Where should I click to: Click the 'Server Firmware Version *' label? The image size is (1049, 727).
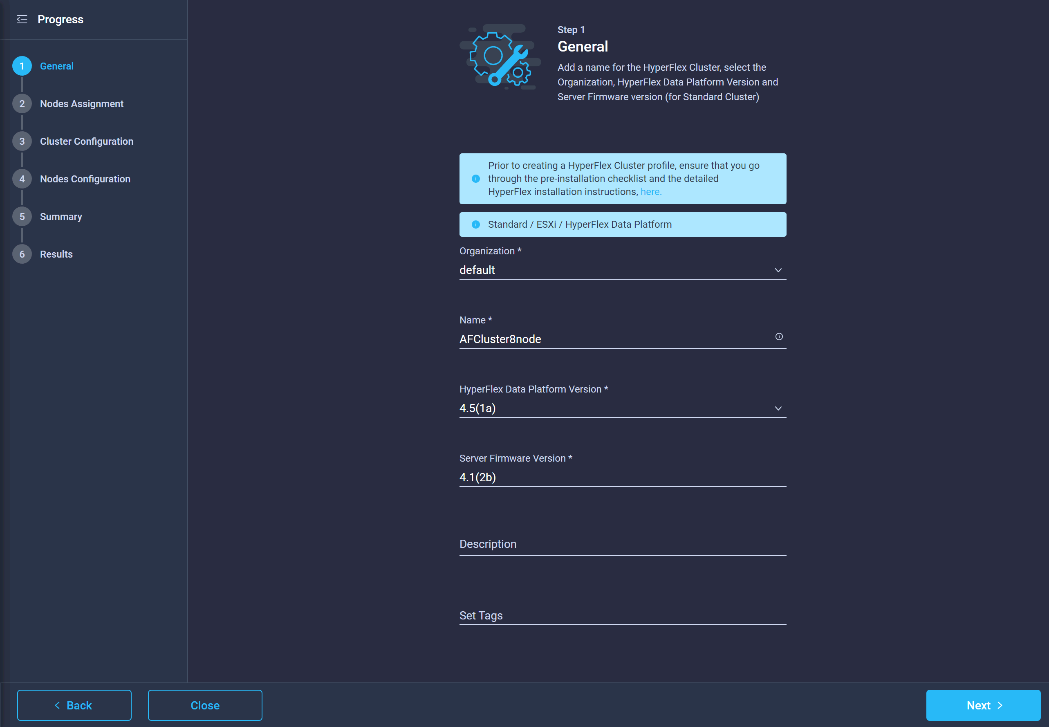click(515, 458)
